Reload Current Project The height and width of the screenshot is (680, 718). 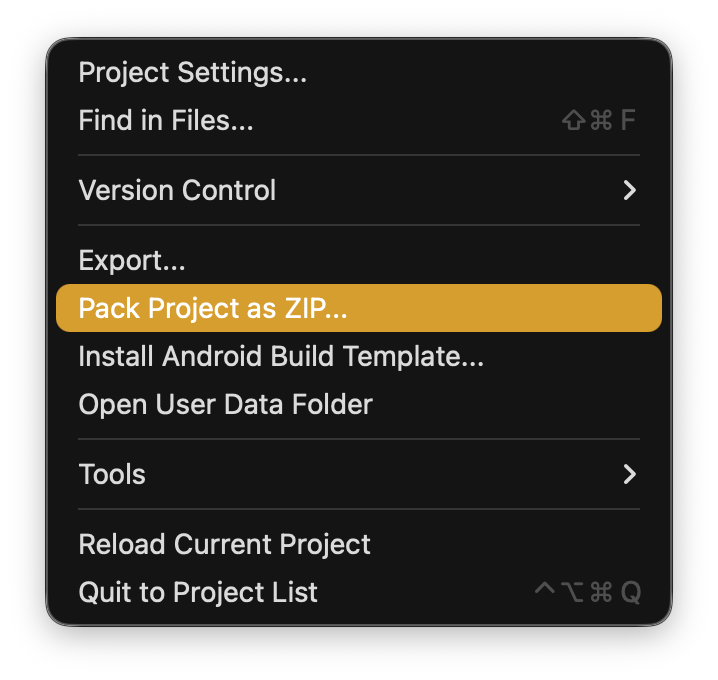pos(224,544)
